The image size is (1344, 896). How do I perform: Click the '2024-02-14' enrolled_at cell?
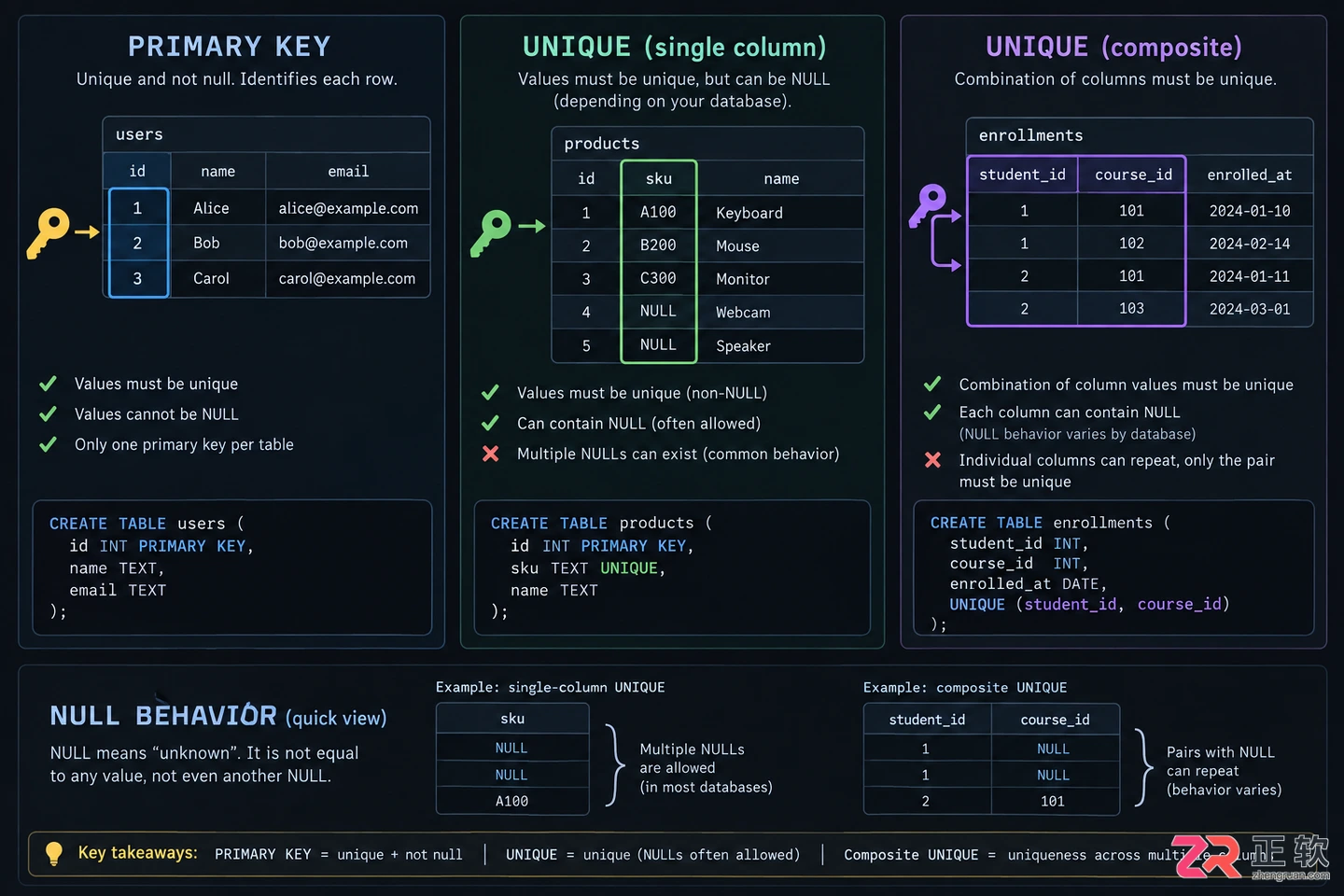tap(1250, 244)
